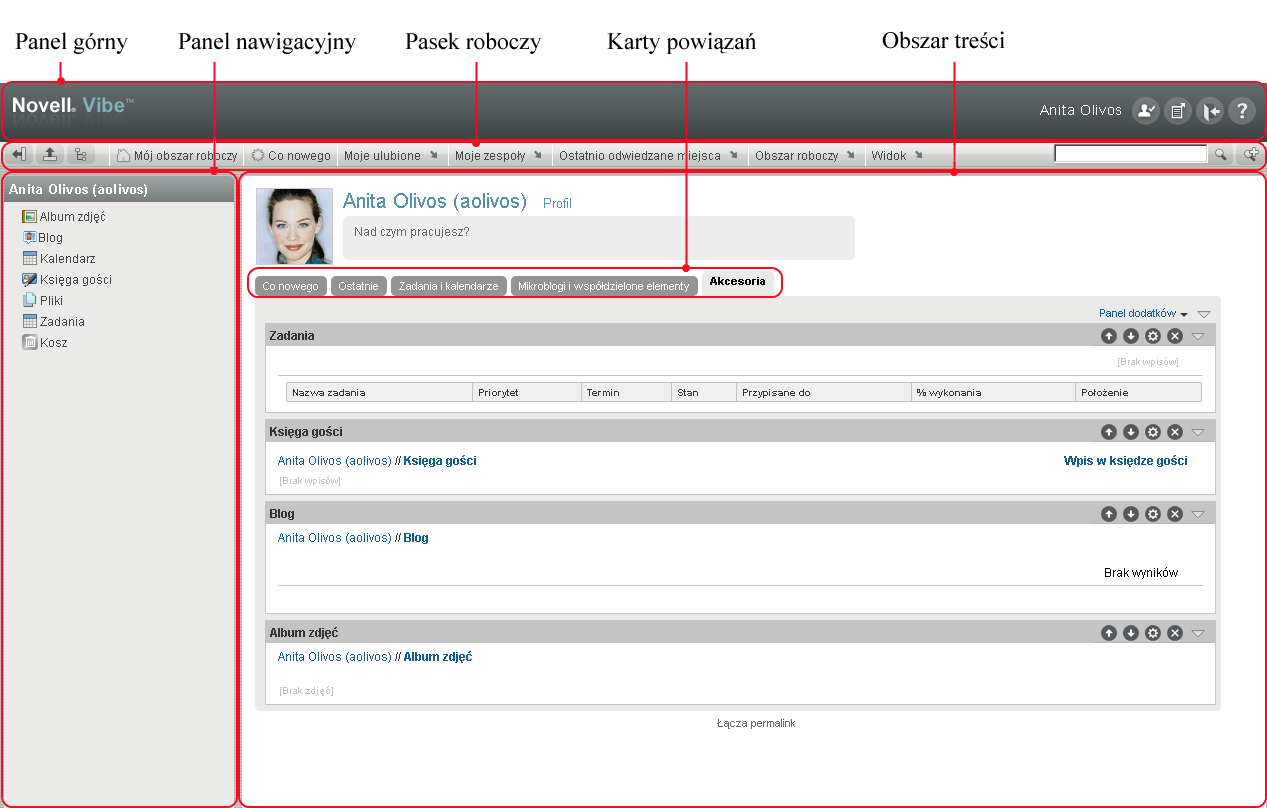
Task: Move the Blog accessory up
Action: pyautogui.click(x=1109, y=514)
